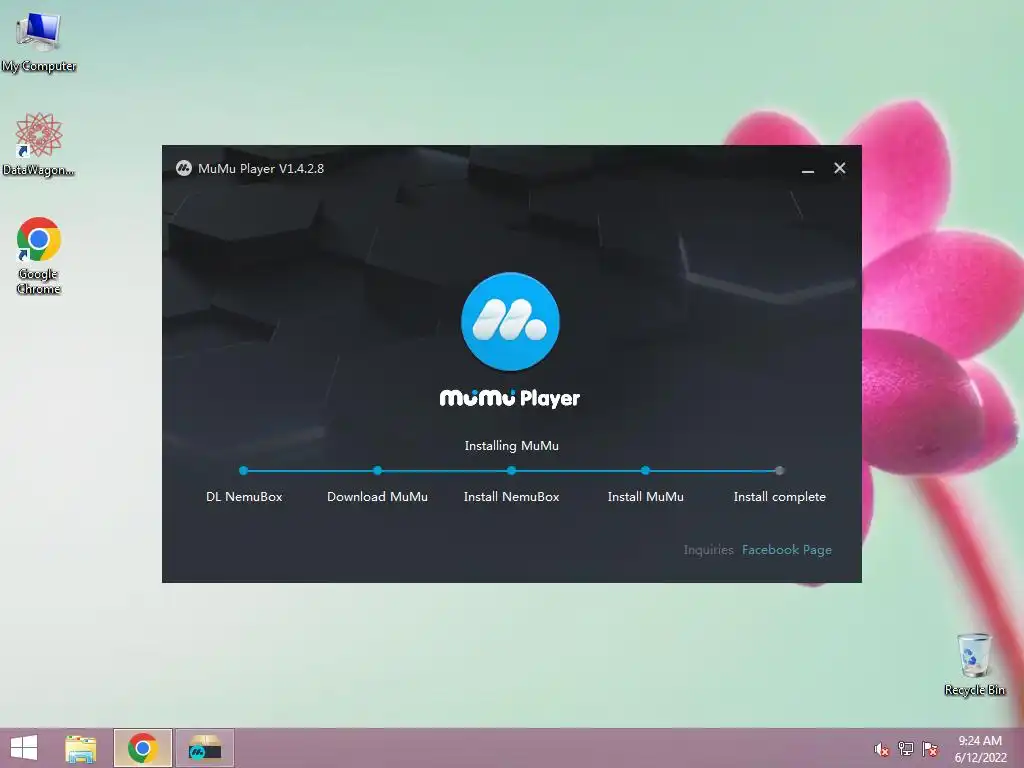Click the Install NemuBox progress step dot

(511, 470)
